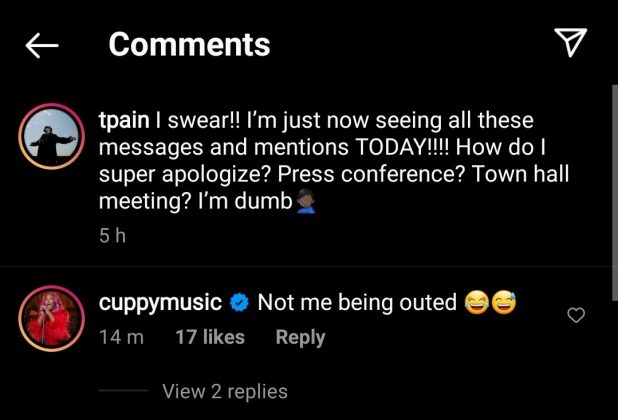This screenshot has width=618, height=420.
Task: Click the Comments header title
Action: pyautogui.click(x=189, y=44)
